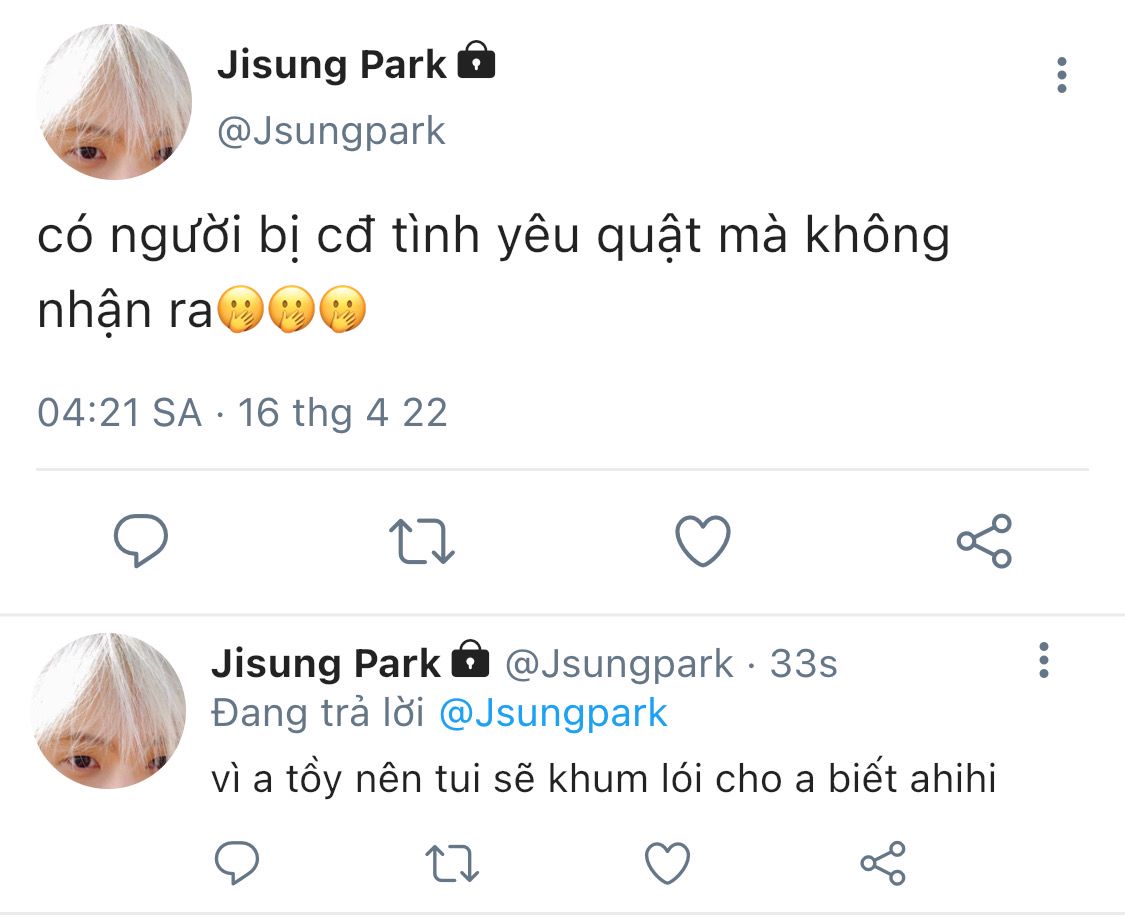
Task: Like the main tweet
Action: pos(703,541)
